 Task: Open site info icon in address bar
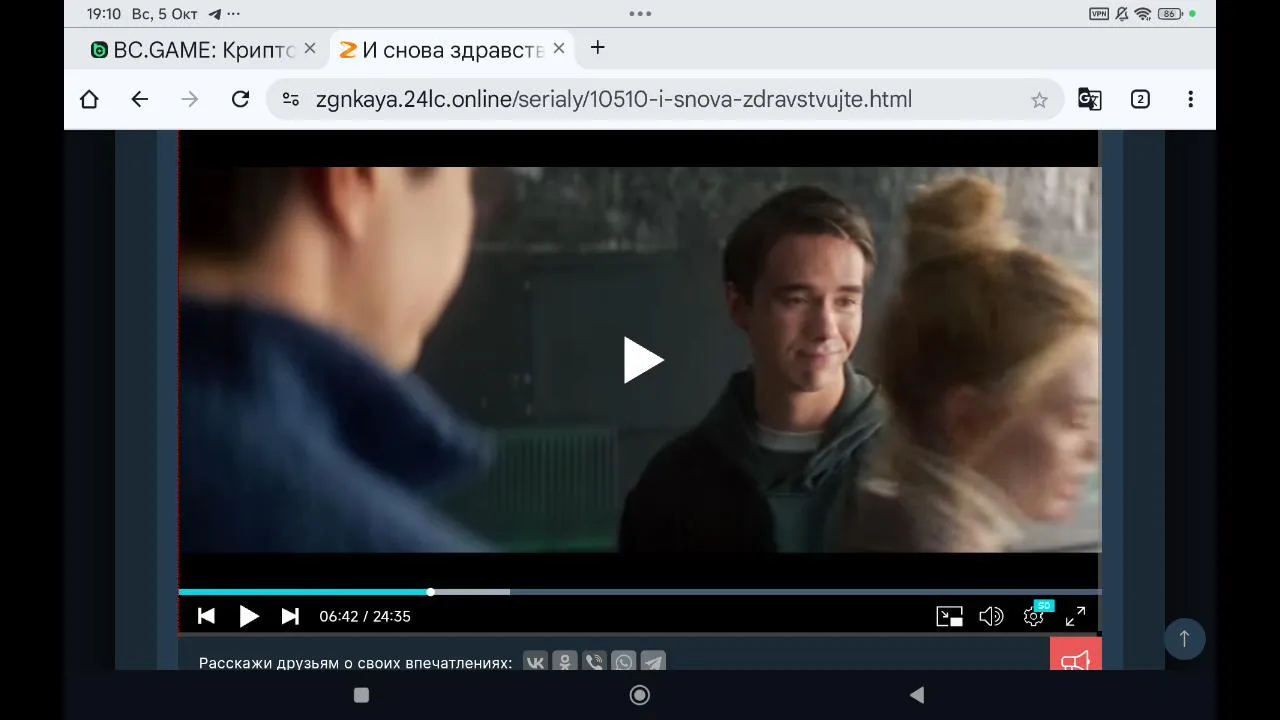tap(291, 99)
